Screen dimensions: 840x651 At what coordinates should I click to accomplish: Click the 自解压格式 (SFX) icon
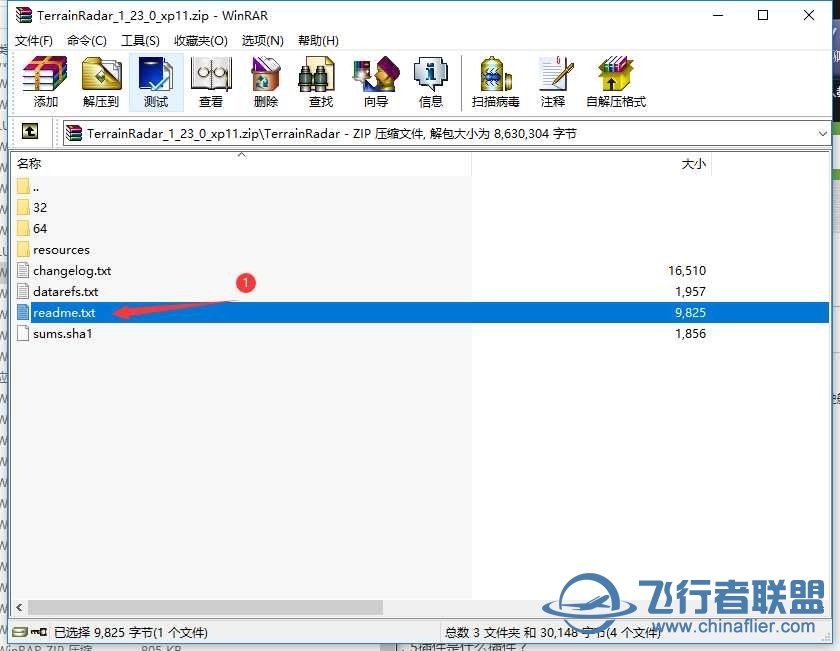(615, 80)
